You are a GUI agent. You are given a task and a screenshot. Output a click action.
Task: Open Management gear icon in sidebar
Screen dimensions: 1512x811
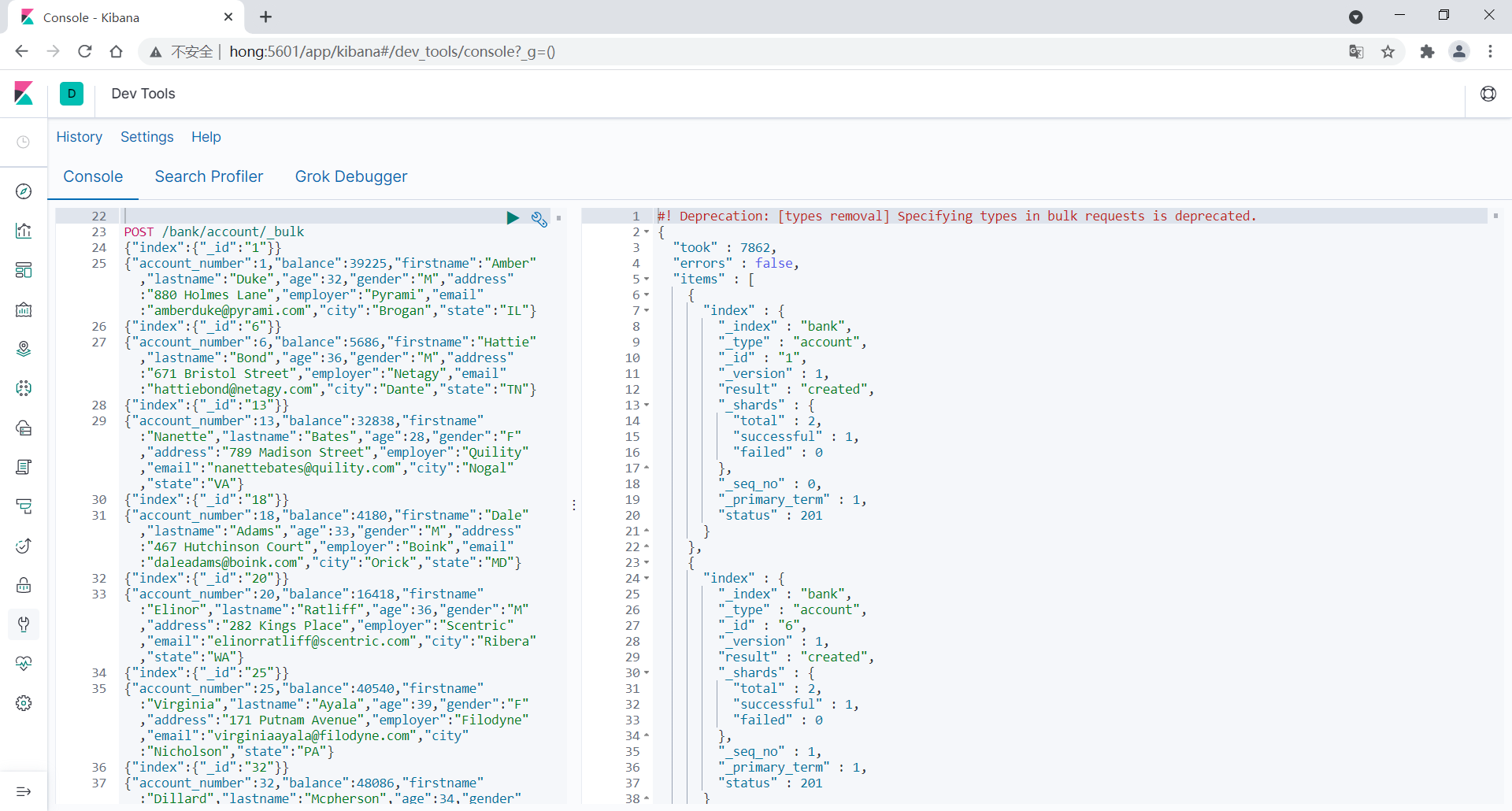click(24, 703)
